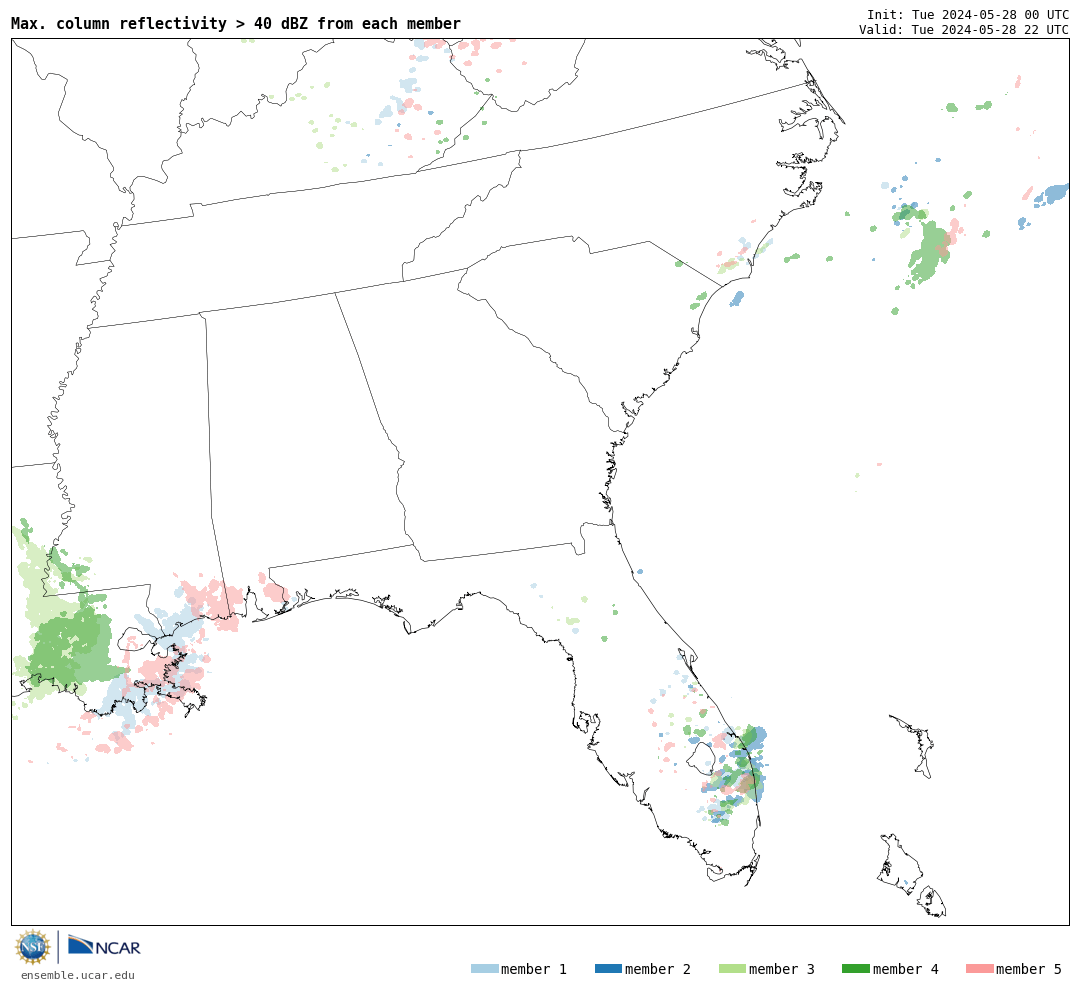Click the member 1 light blue swatch
The width and height of the screenshot is (1080, 988).
[x=484, y=968]
